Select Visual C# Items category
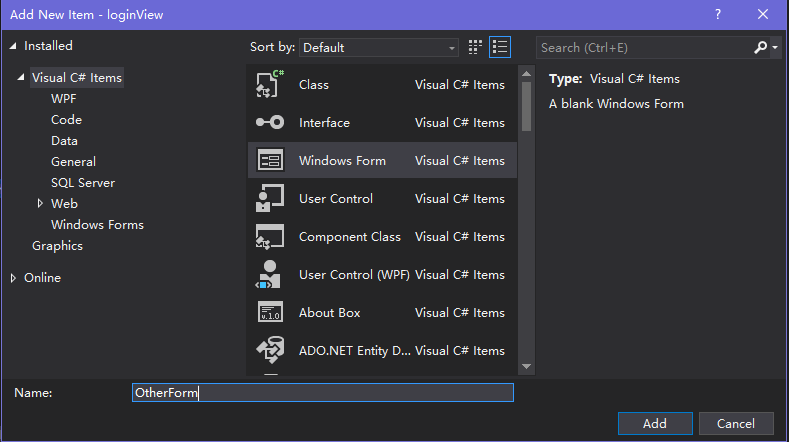 tap(77, 78)
